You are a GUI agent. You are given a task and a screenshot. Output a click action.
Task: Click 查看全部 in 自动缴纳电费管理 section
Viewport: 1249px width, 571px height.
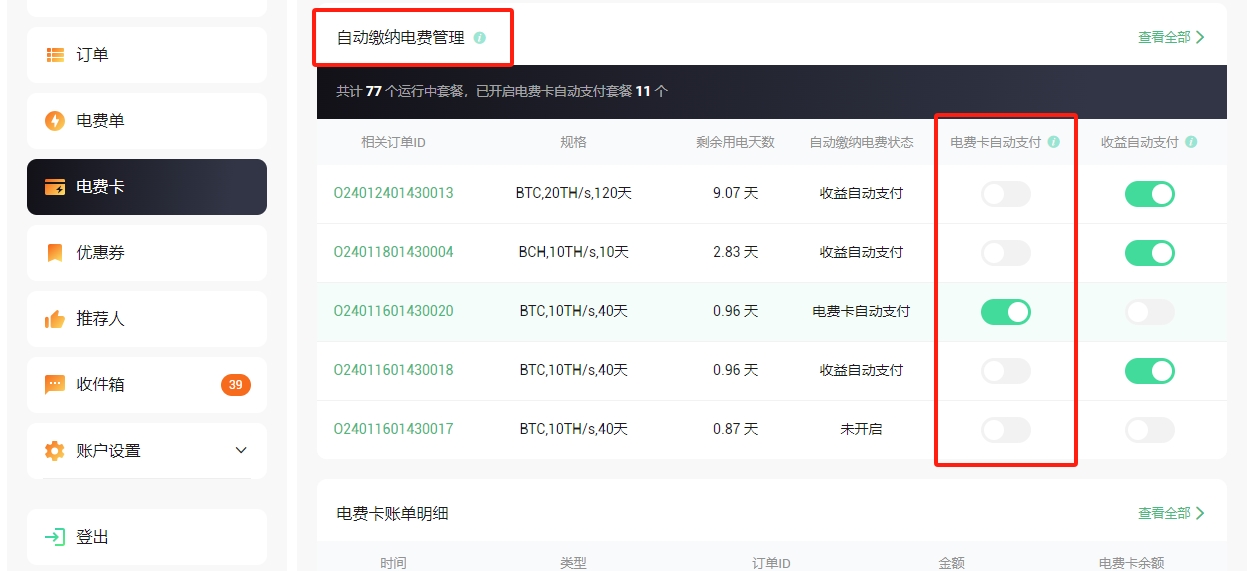[x=1171, y=37]
